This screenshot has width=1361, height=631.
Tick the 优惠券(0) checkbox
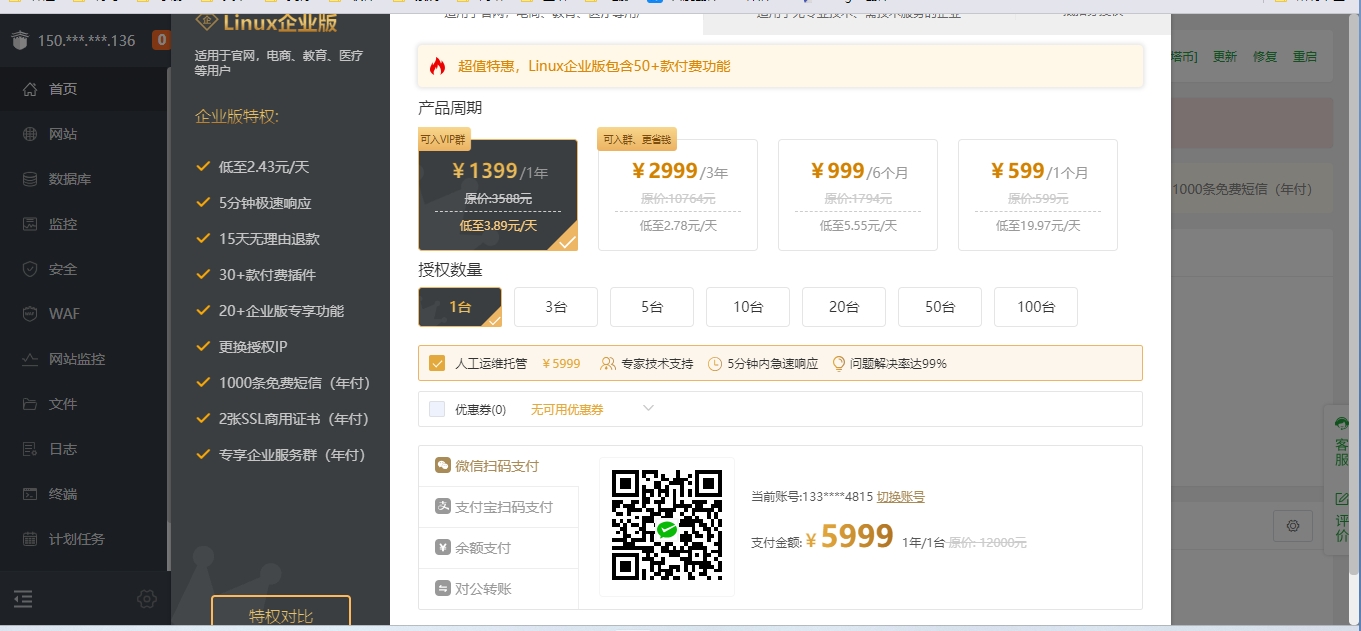[x=437, y=409]
